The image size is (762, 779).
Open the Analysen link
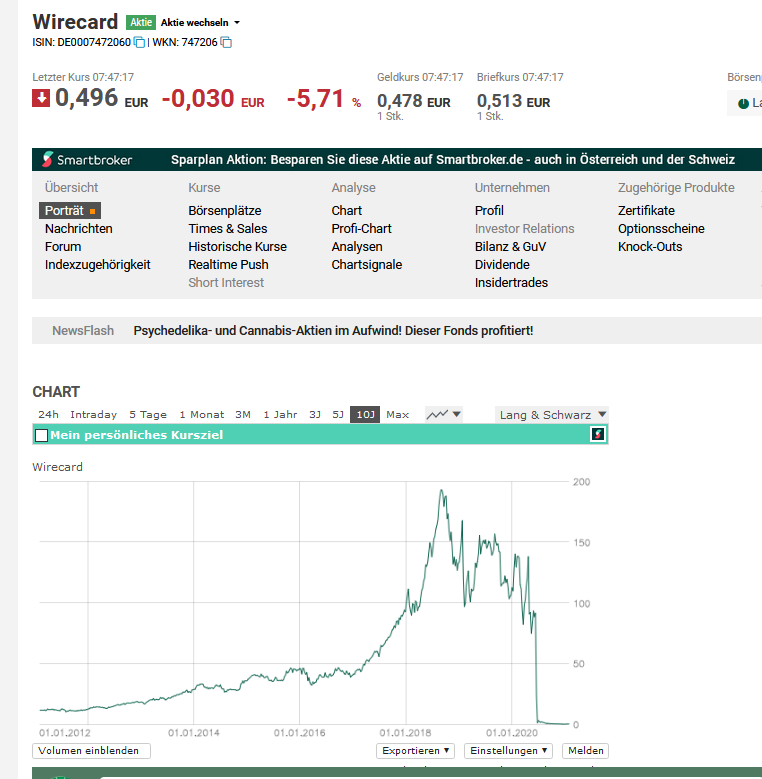pos(357,246)
